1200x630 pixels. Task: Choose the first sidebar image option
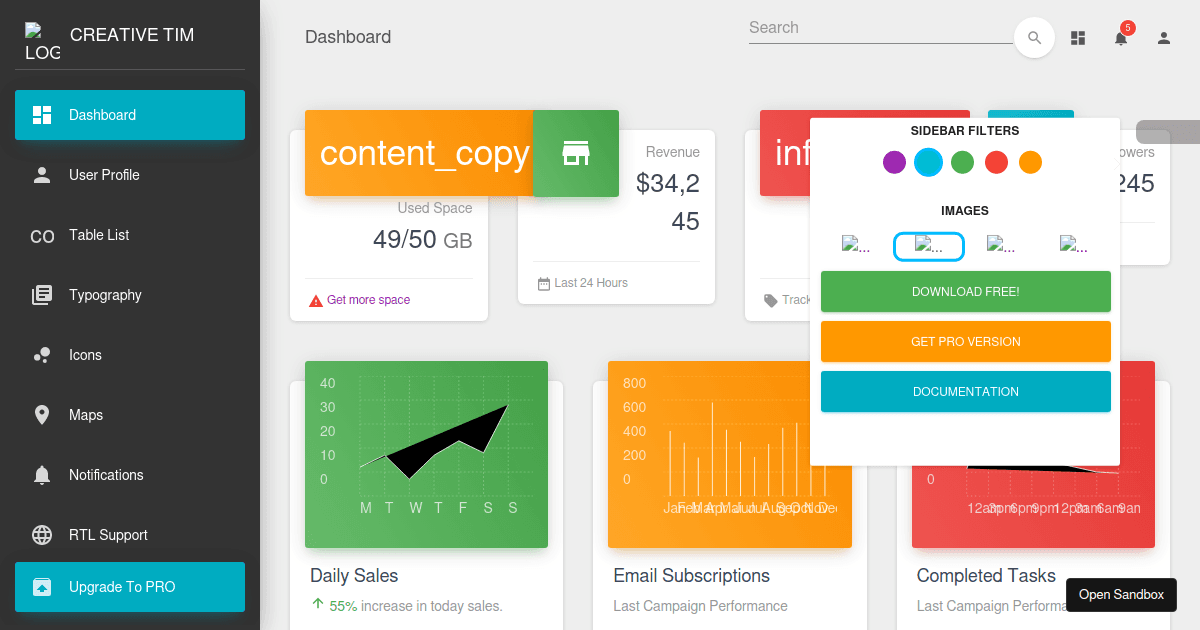(857, 244)
